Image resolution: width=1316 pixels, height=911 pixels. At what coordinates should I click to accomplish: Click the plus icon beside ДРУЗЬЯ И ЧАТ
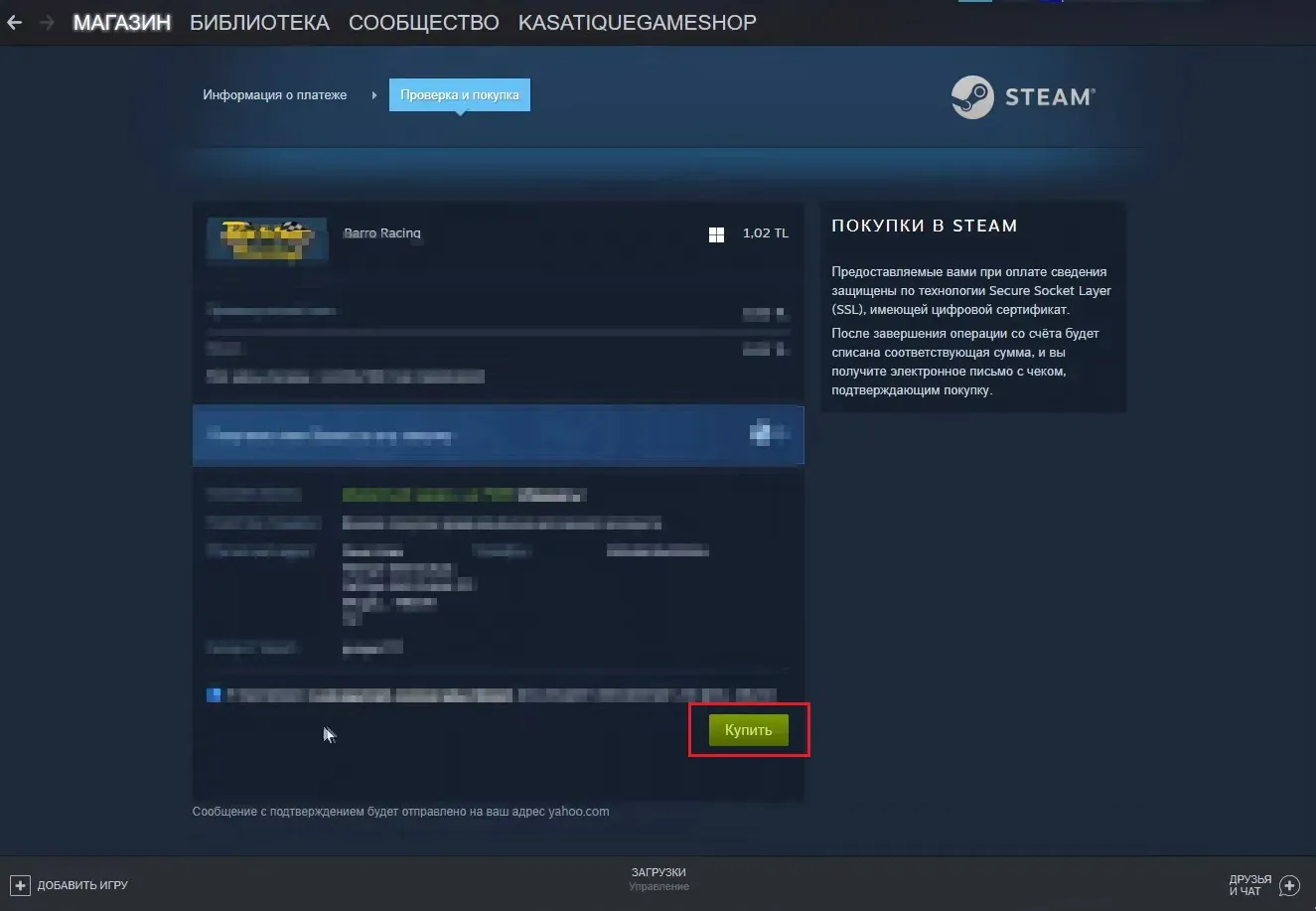pyautogui.click(x=1289, y=885)
